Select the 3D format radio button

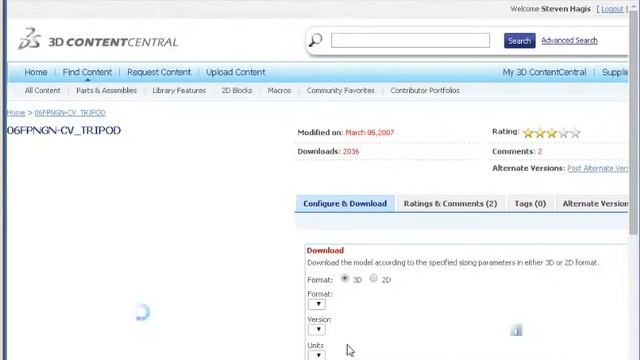click(345, 278)
